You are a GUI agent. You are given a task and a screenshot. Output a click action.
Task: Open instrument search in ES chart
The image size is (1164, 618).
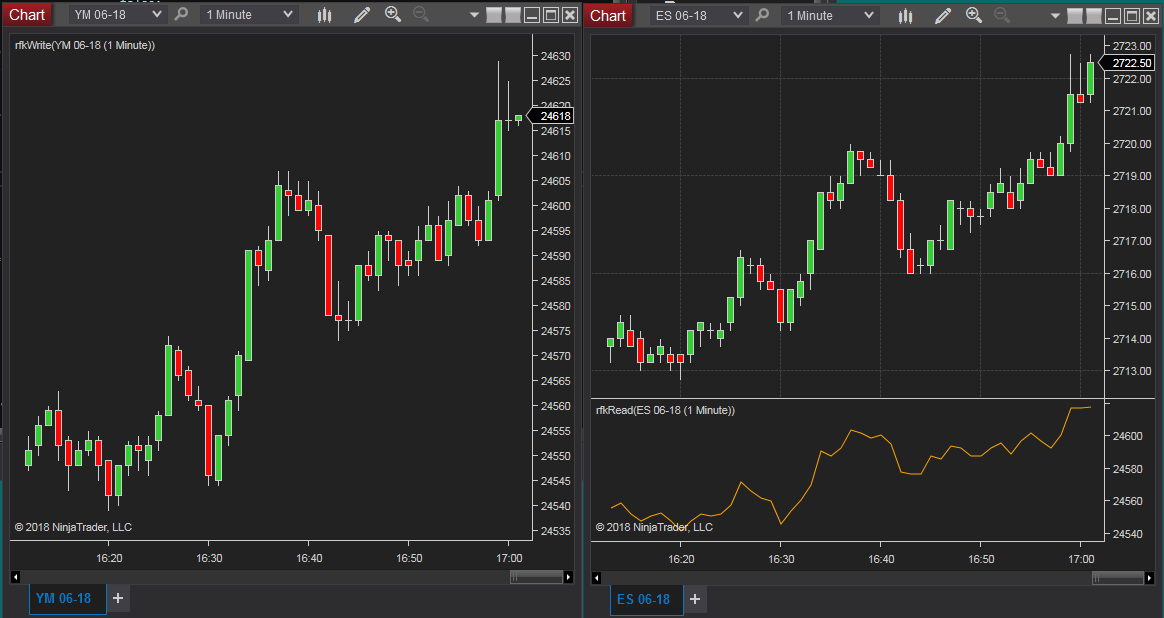click(x=762, y=15)
